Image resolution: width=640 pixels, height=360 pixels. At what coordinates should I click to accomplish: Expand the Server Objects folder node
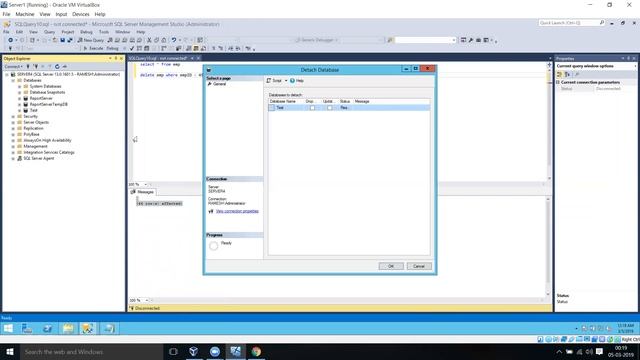click(13, 122)
